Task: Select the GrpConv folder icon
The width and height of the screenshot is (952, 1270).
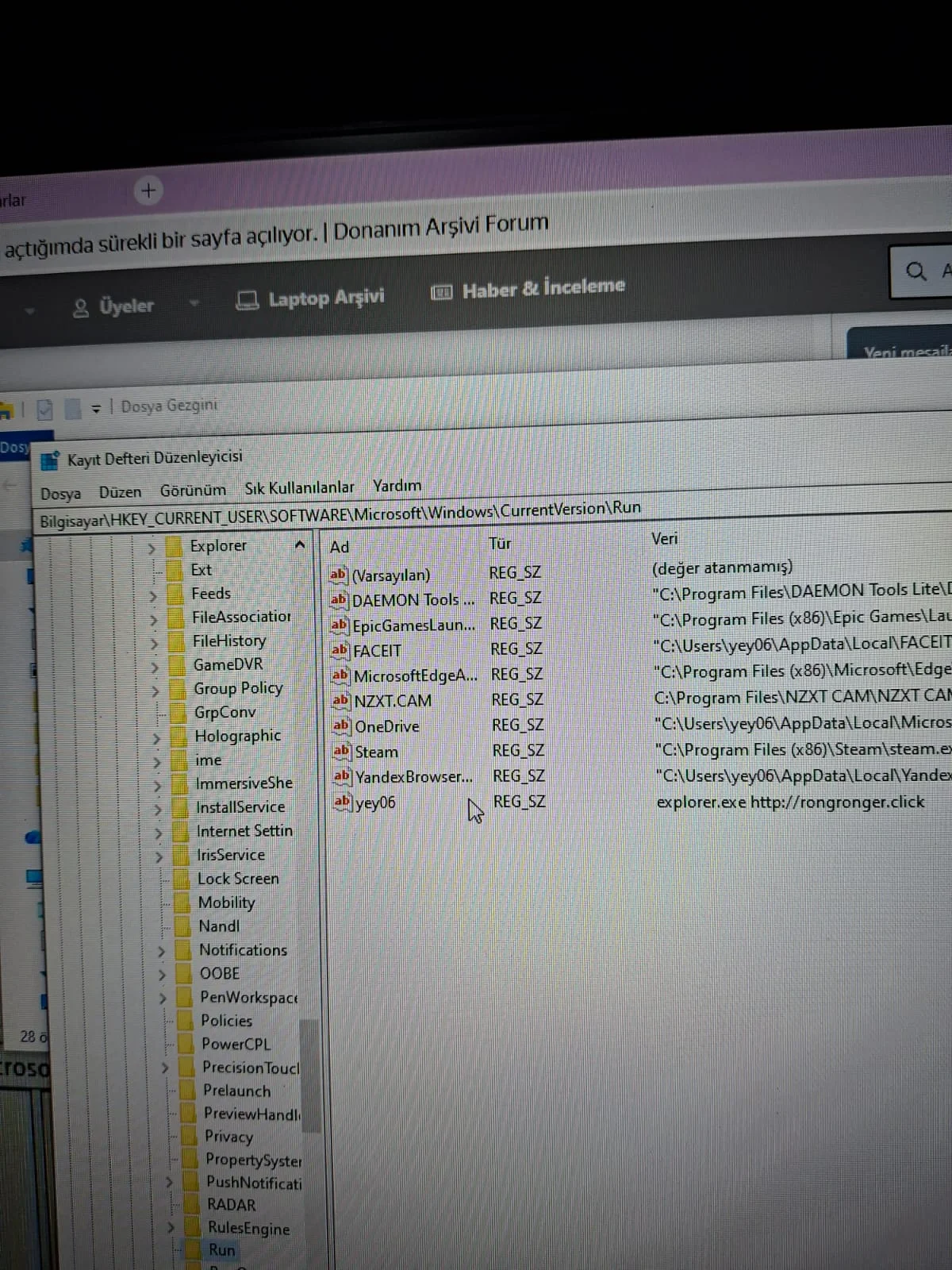Action: (179, 713)
